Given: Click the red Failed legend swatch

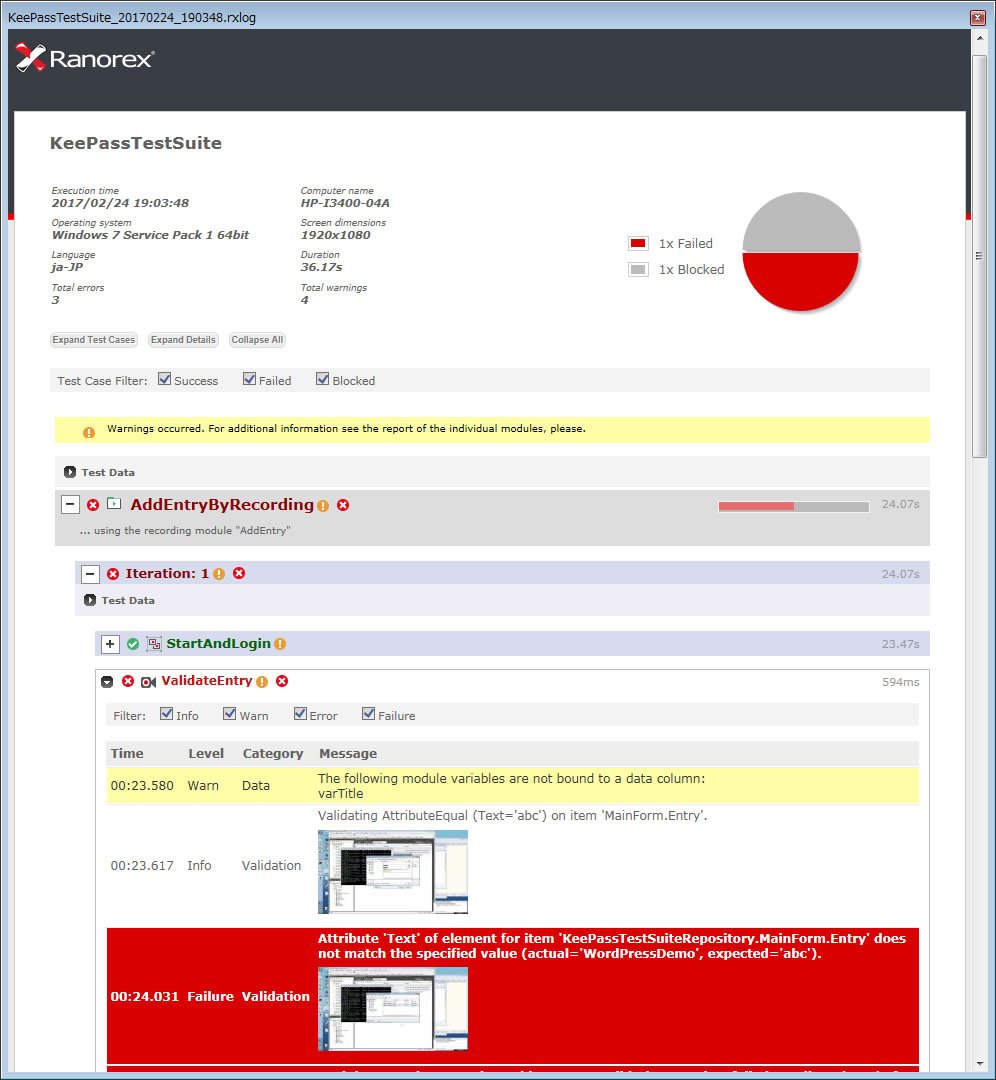Looking at the screenshot, I should pos(639,243).
